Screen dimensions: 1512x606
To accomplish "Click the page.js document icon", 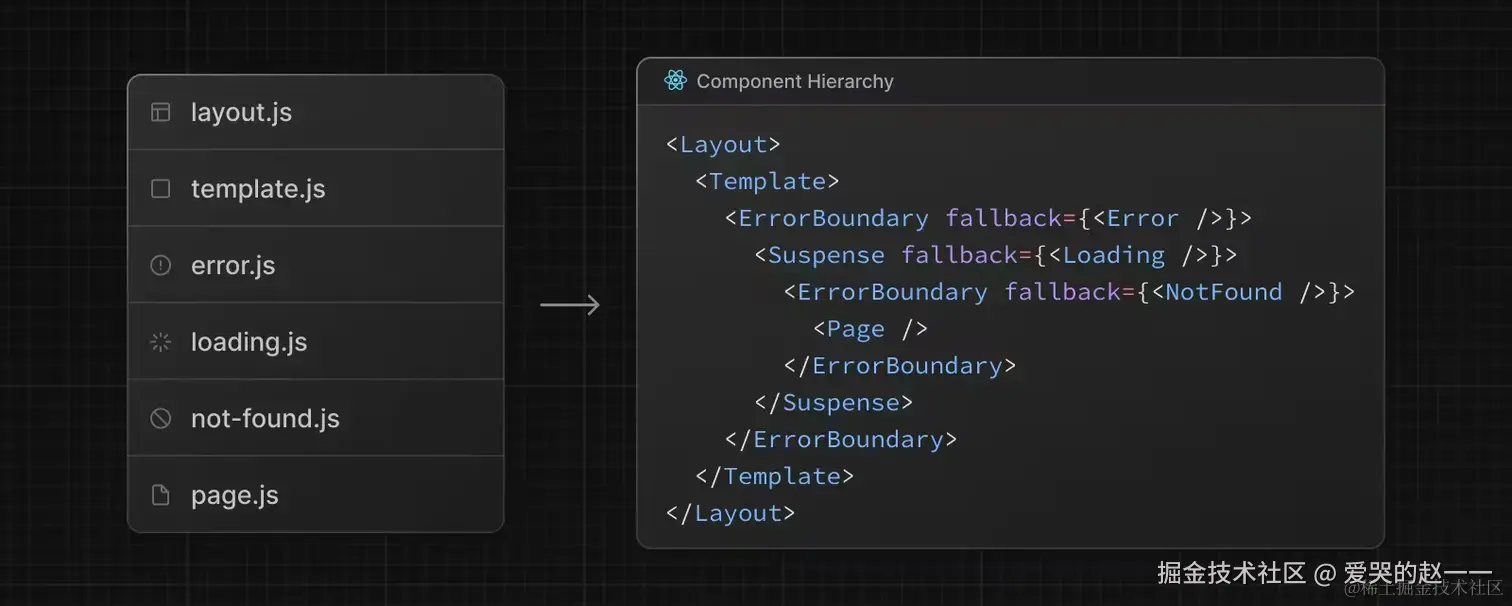I will click(x=160, y=495).
